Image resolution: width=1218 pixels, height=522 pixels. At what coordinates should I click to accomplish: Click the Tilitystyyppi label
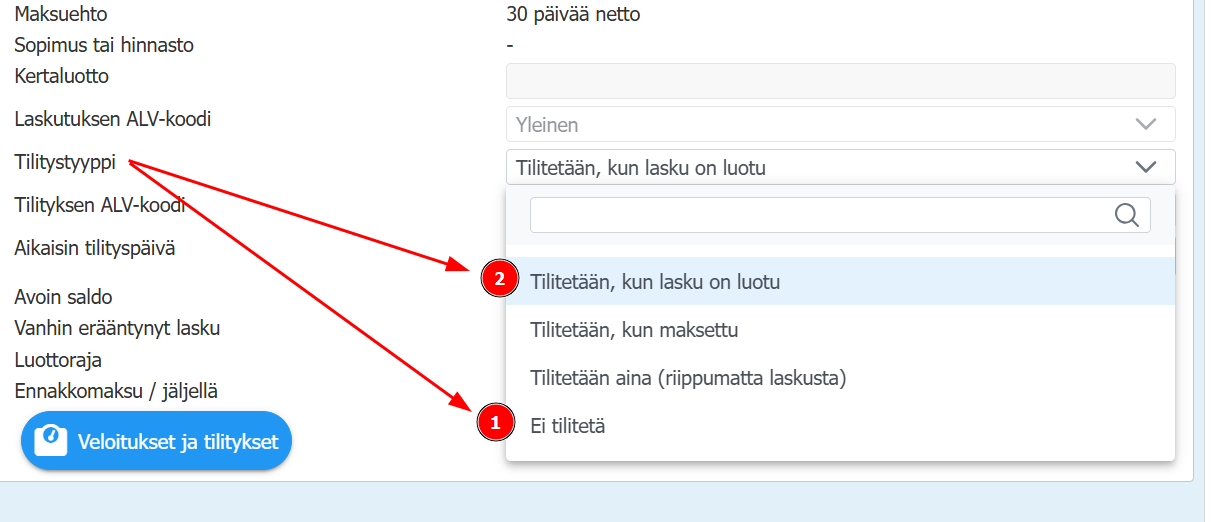(66, 162)
